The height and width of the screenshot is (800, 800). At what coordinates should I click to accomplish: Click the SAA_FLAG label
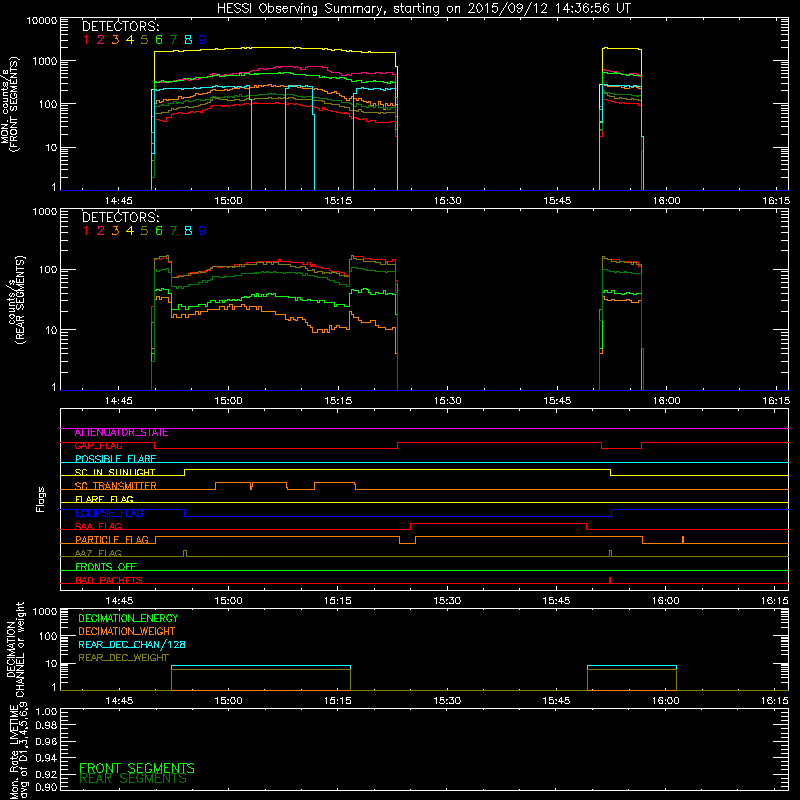coord(98,527)
